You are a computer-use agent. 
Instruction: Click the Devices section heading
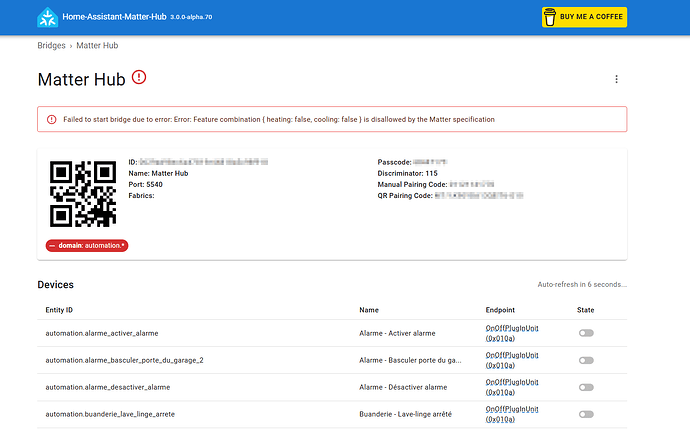tap(55, 285)
